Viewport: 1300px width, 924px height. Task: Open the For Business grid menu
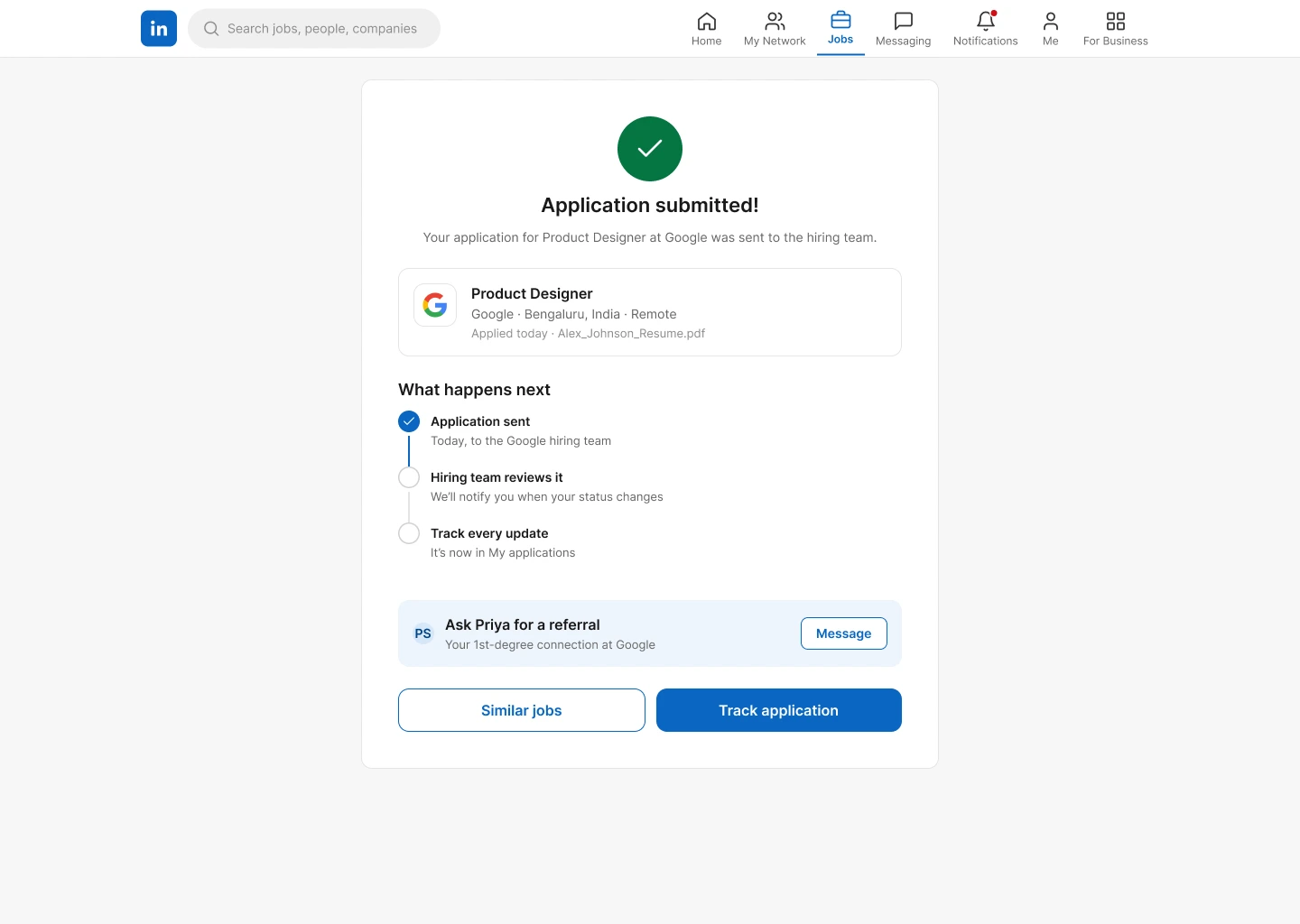click(1115, 29)
